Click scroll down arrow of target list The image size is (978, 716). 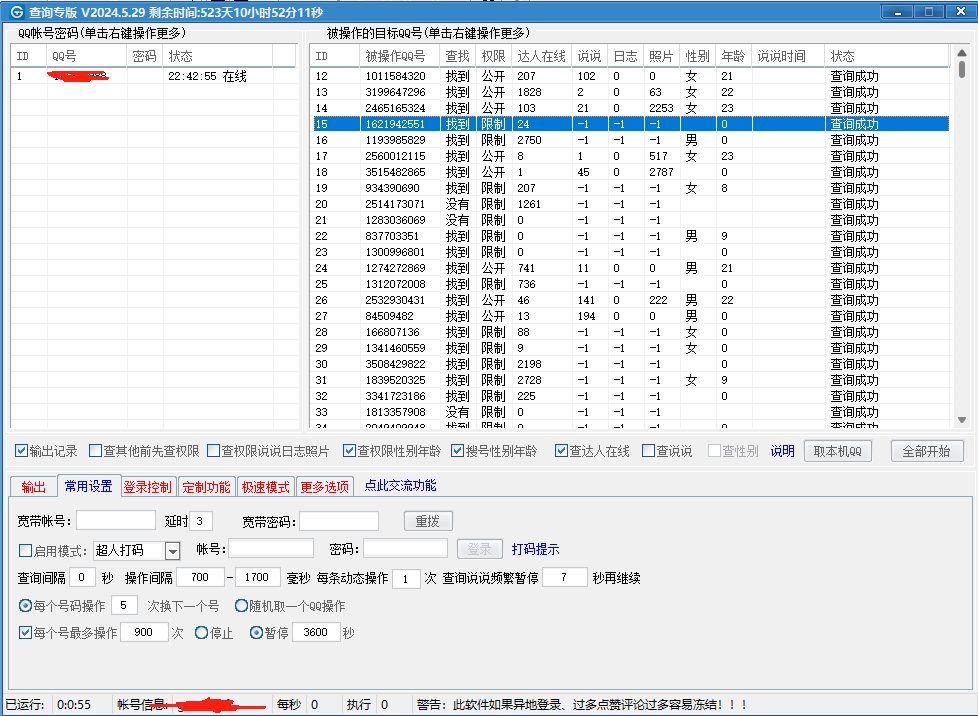point(962,420)
